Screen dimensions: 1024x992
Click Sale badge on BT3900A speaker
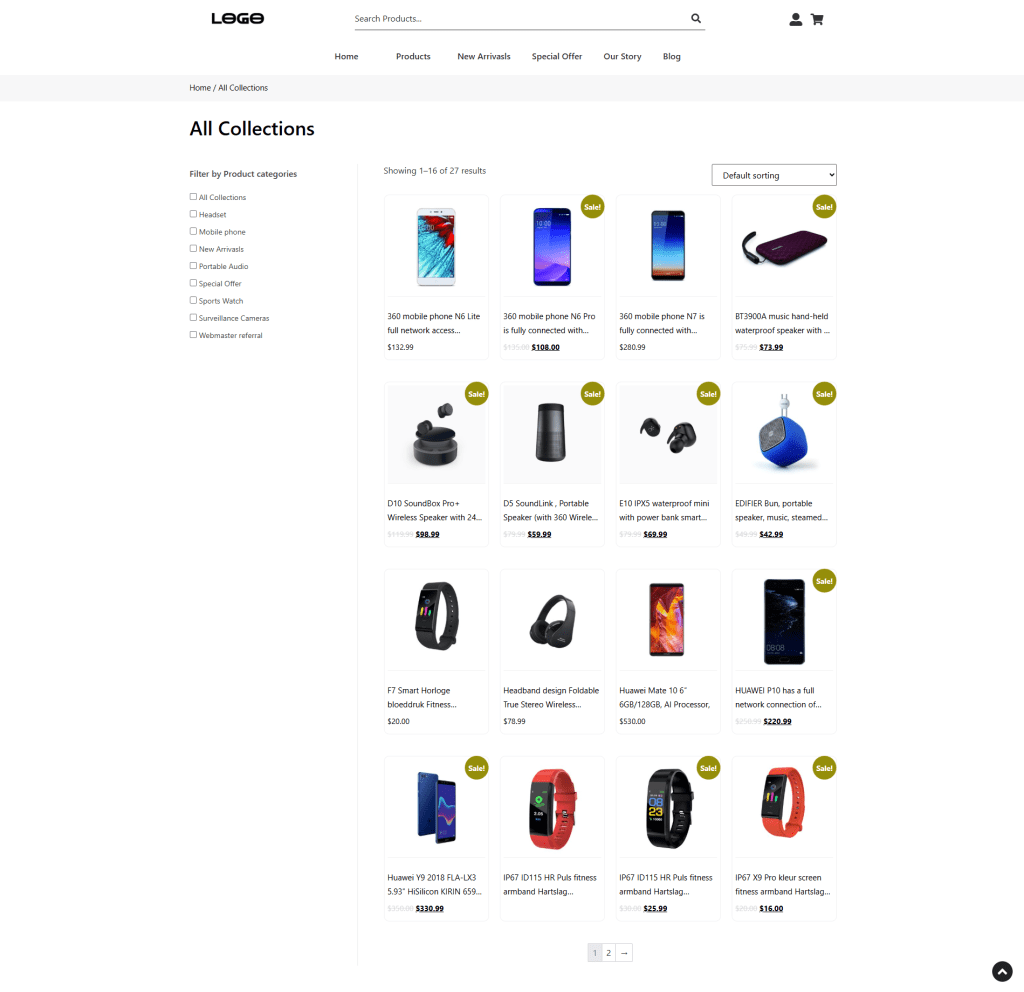tap(824, 207)
